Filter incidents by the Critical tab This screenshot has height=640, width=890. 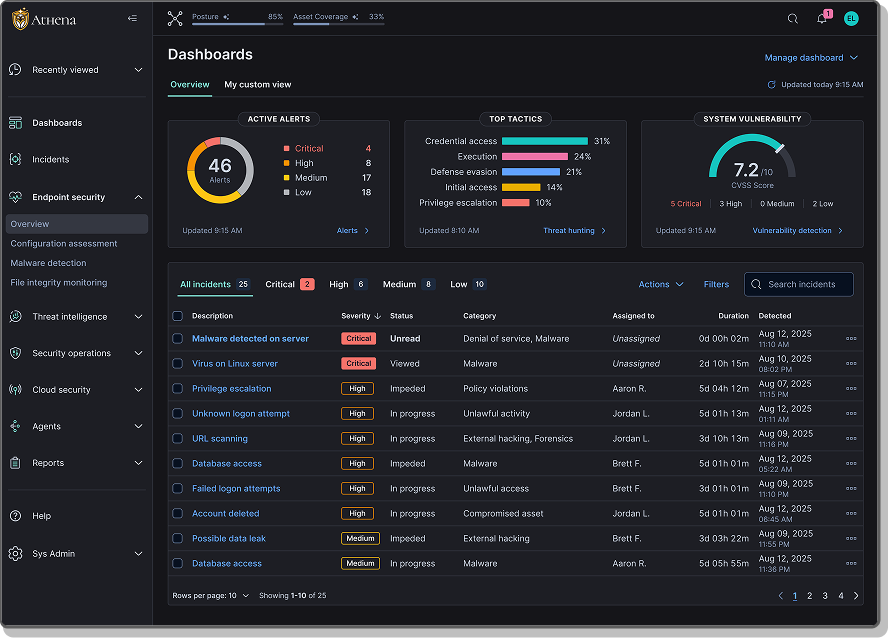(x=289, y=285)
